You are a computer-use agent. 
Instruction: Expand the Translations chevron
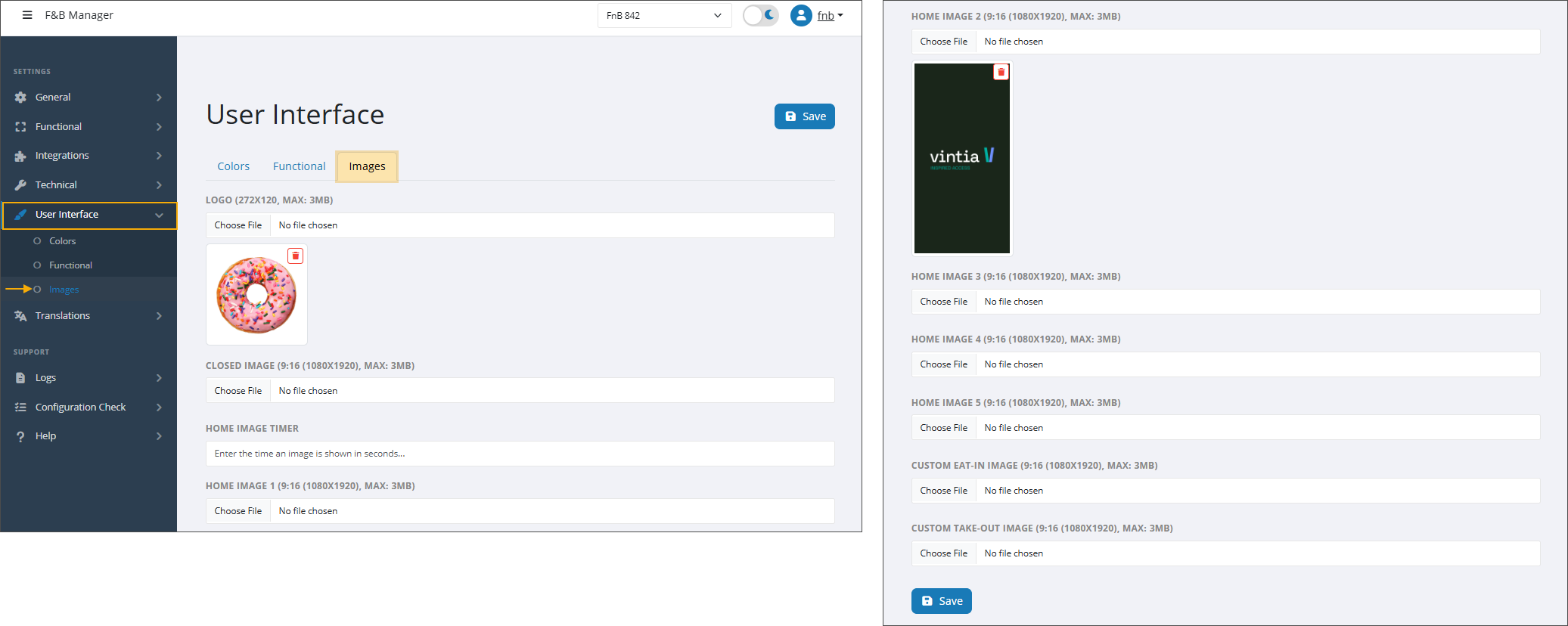tap(159, 316)
